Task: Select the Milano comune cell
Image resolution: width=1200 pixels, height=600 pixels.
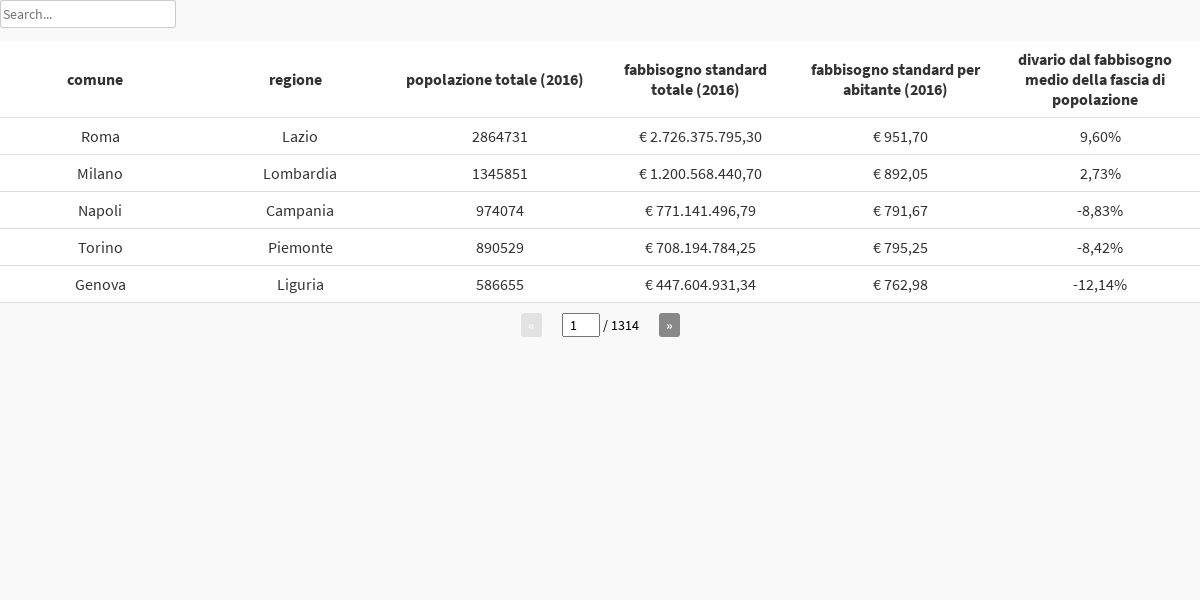Action: [x=100, y=173]
